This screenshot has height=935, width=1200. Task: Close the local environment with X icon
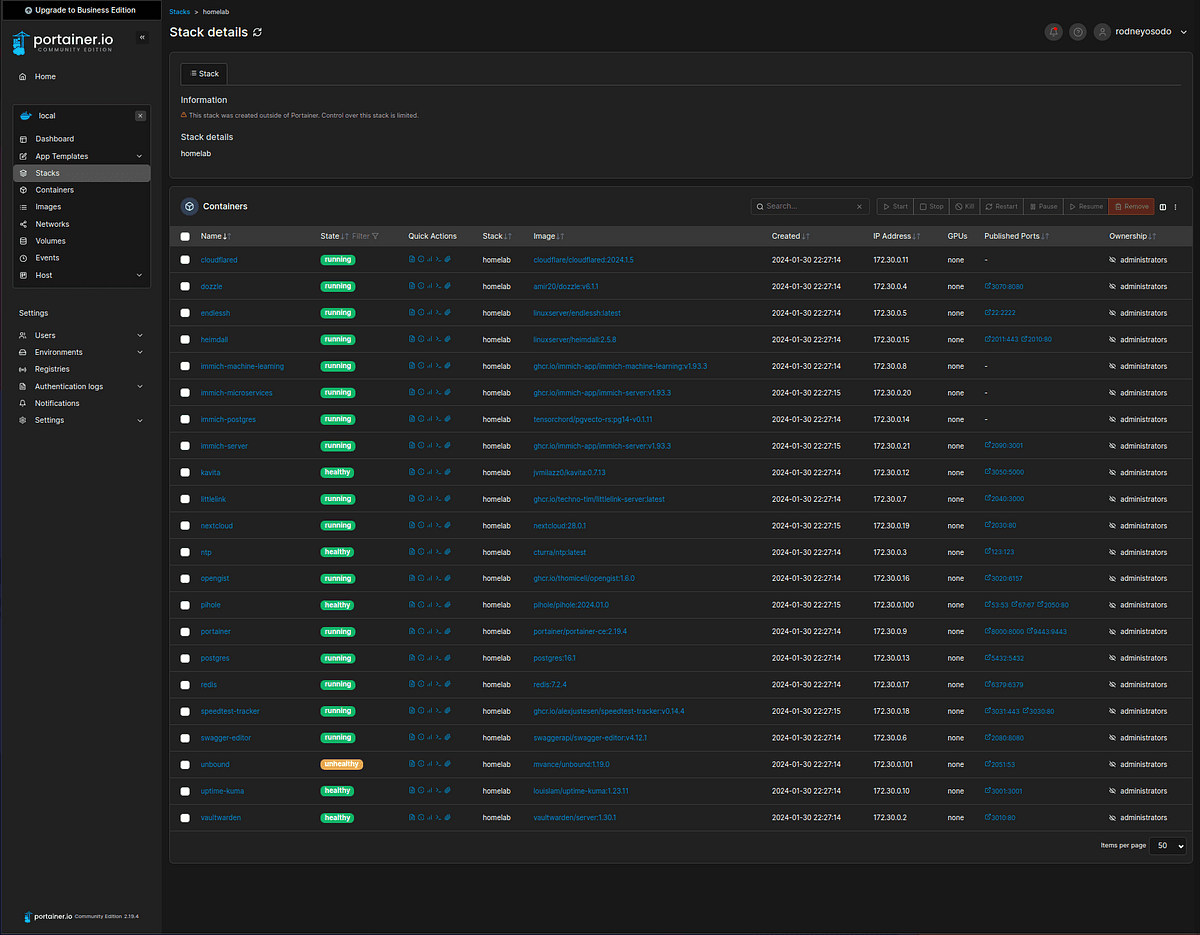coord(140,116)
